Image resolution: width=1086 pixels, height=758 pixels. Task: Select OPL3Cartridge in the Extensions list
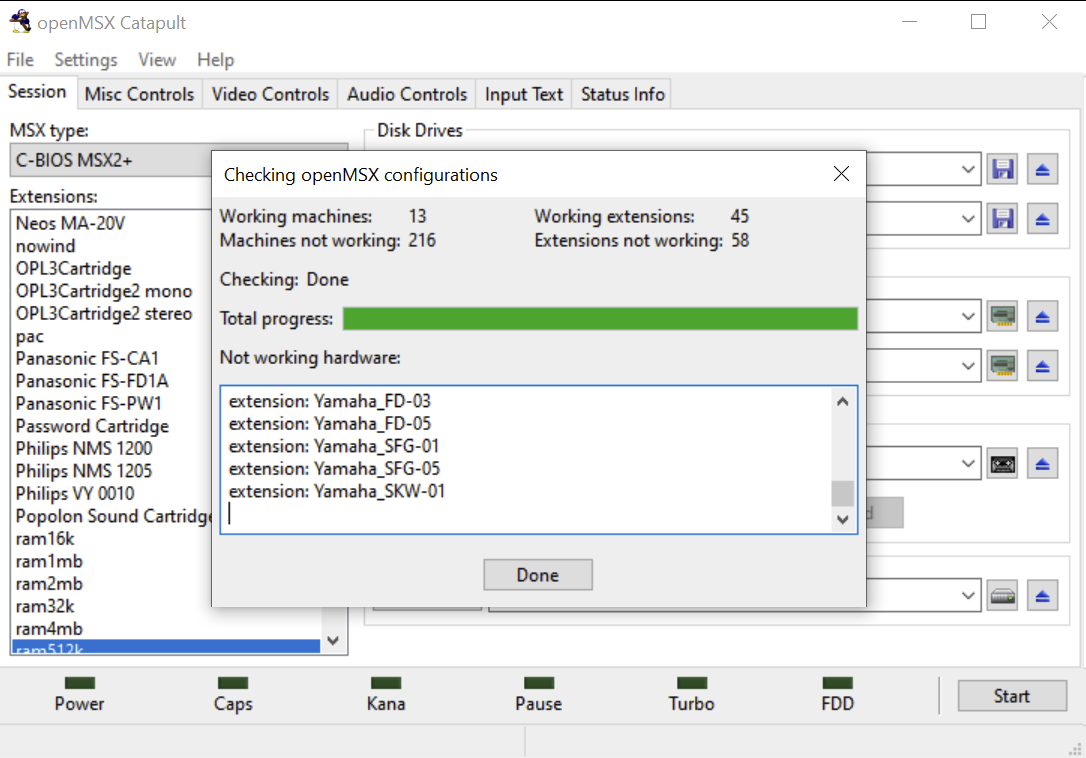coord(74,268)
